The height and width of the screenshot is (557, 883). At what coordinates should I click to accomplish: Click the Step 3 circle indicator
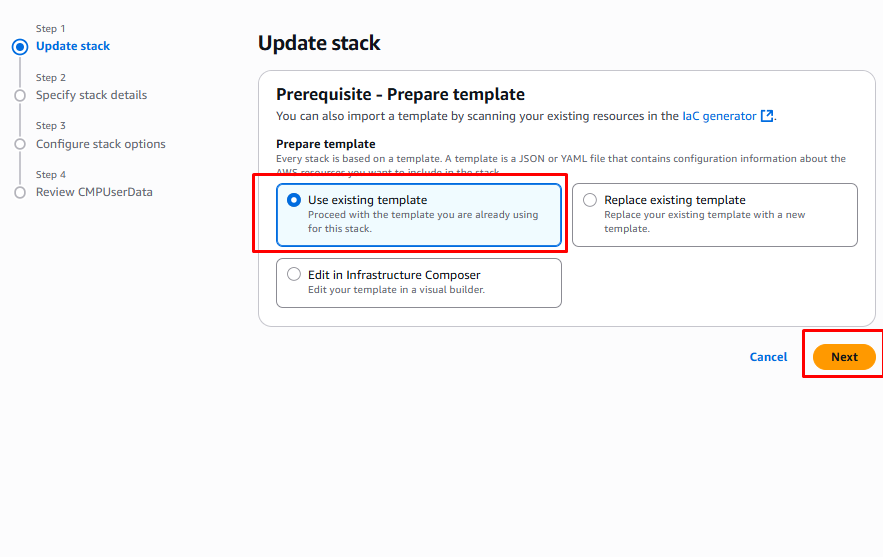pyautogui.click(x=20, y=144)
